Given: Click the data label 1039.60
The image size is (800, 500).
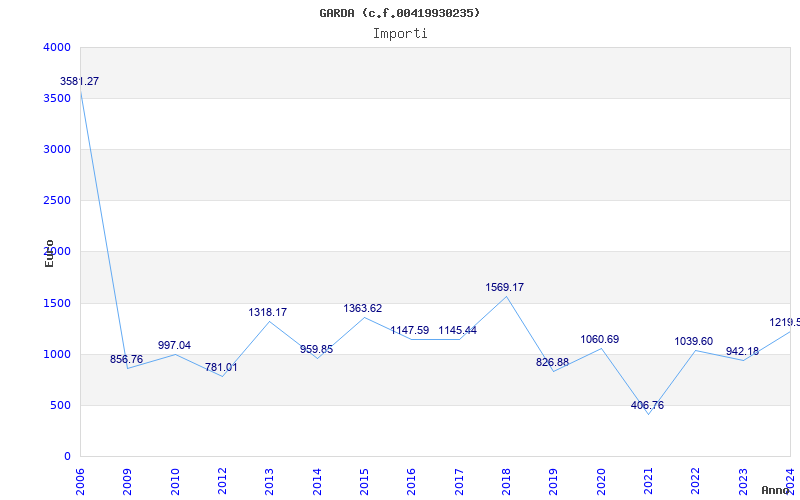Looking at the screenshot, I should pyautogui.click(x=694, y=341).
